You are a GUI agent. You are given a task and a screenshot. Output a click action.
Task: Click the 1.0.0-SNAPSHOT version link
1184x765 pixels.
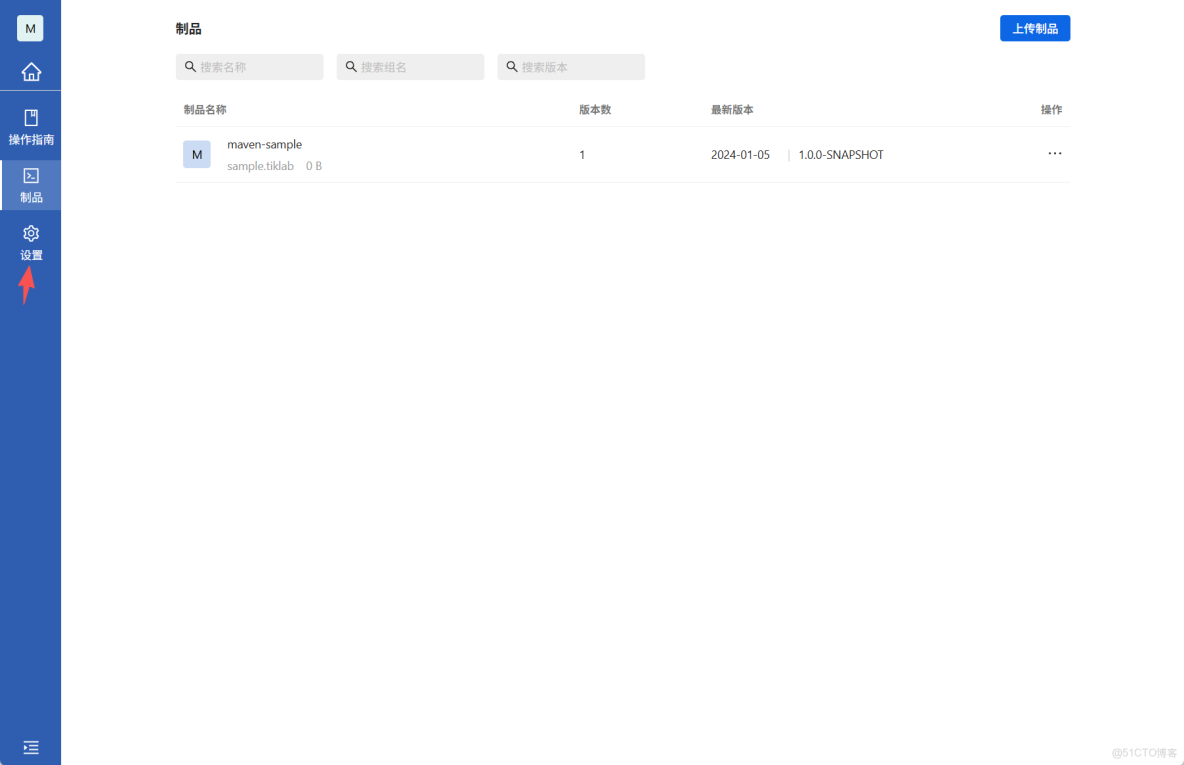tap(840, 154)
